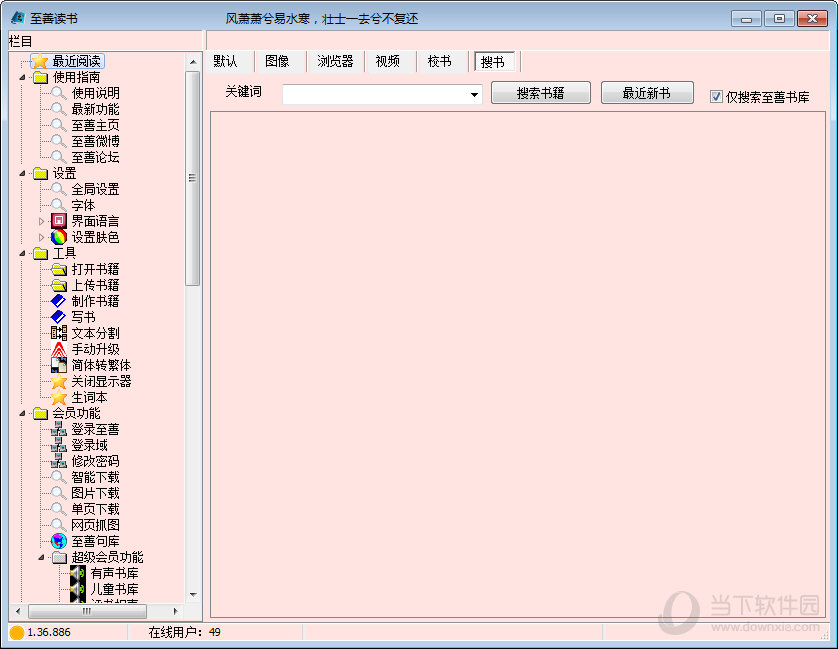Open the 关键词 dropdown arrow
Screen dimensions: 838x649
474,95
